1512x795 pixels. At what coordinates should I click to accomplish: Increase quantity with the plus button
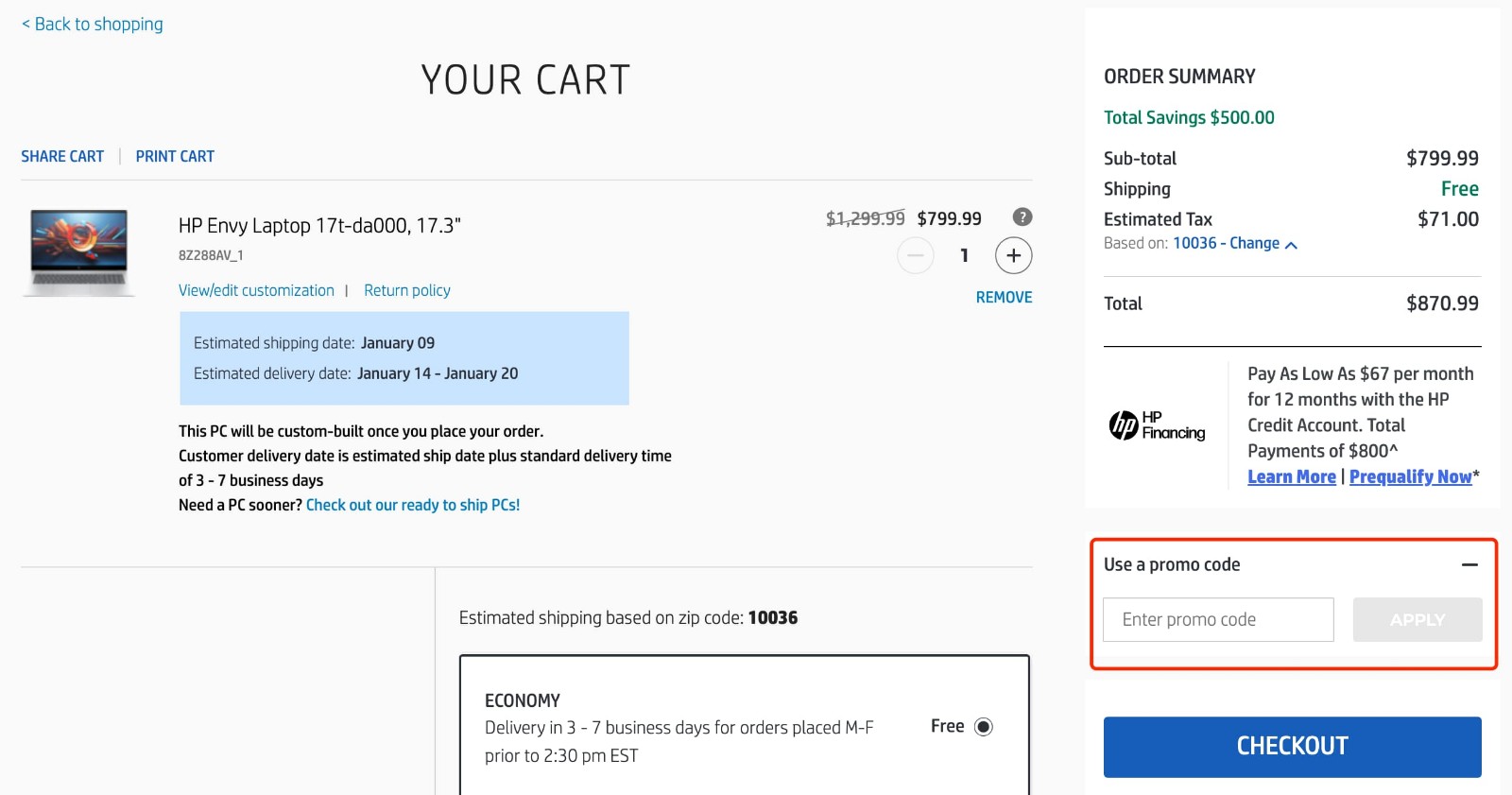tap(1014, 255)
